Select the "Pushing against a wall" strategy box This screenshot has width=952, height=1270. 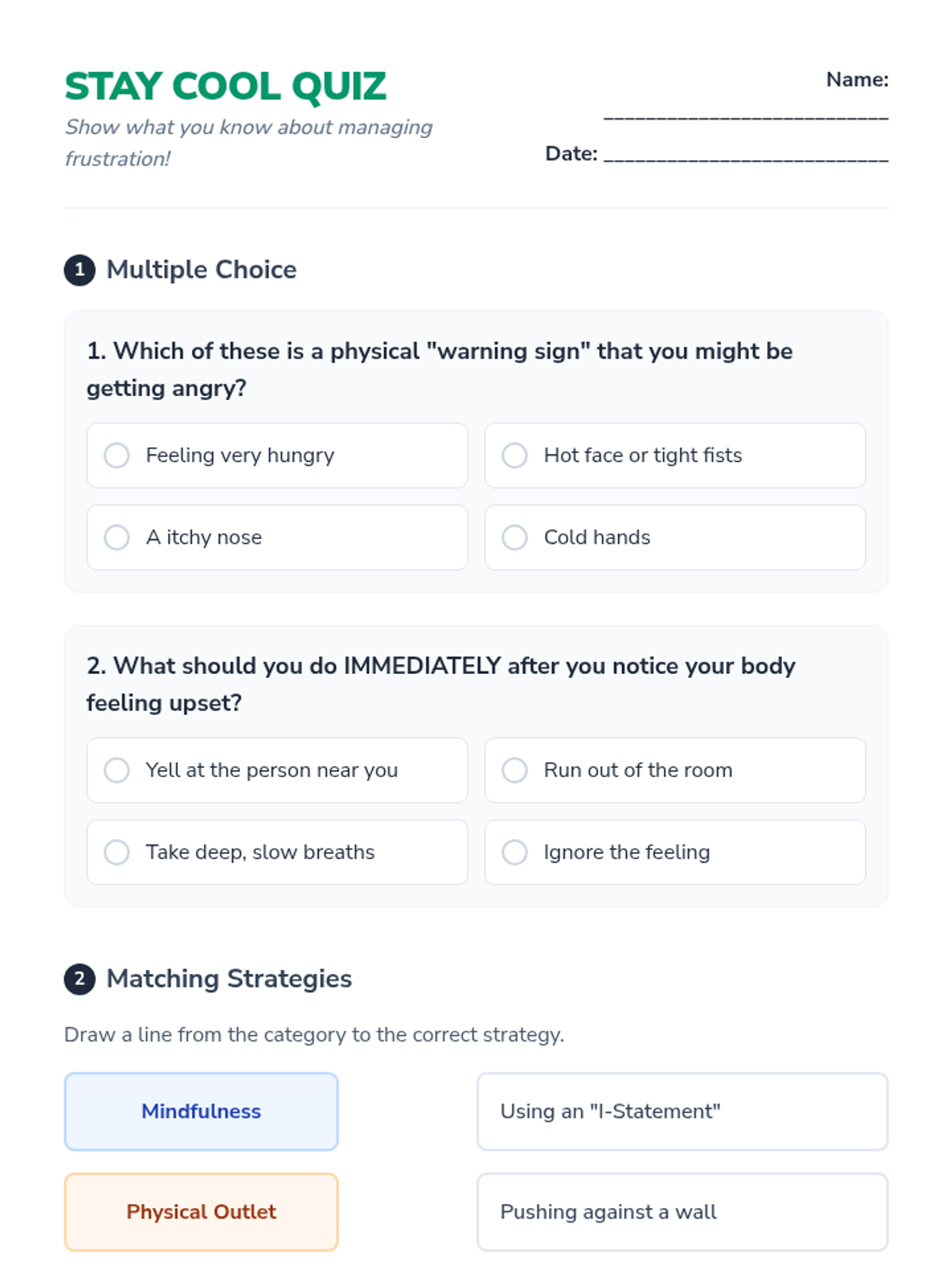pyautogui.click(x=682, y=1212)
